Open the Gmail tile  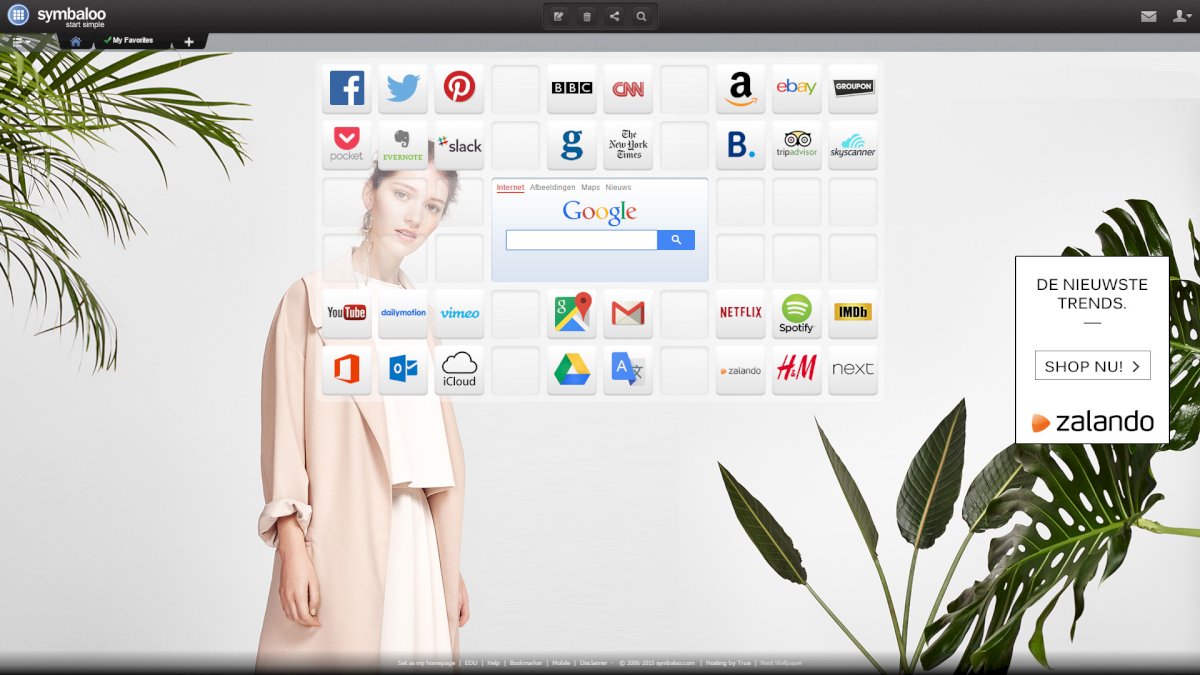[628, 314]
